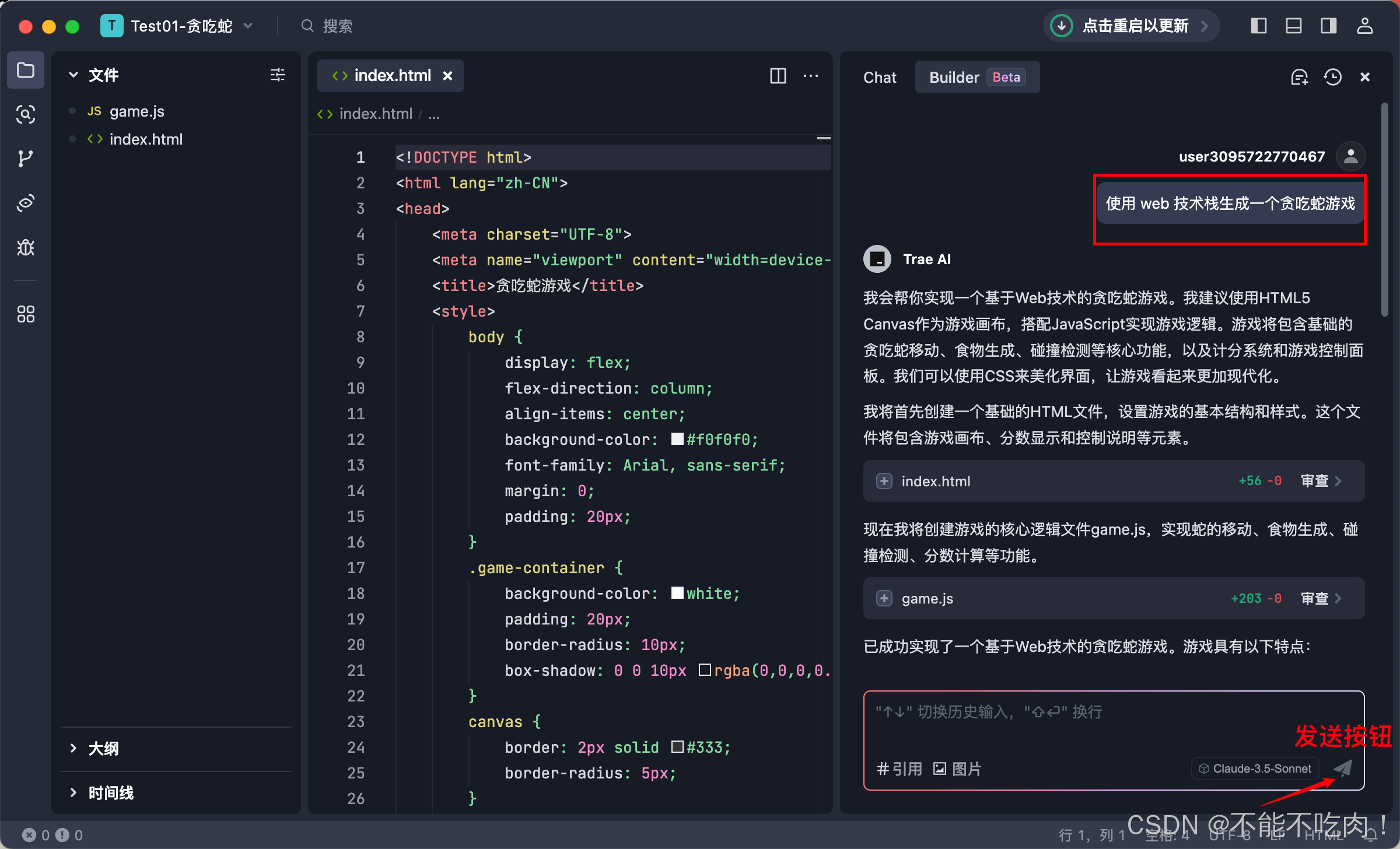Open the source control branch icon
Screen dimensions: 1400x849
coord(25,159)
